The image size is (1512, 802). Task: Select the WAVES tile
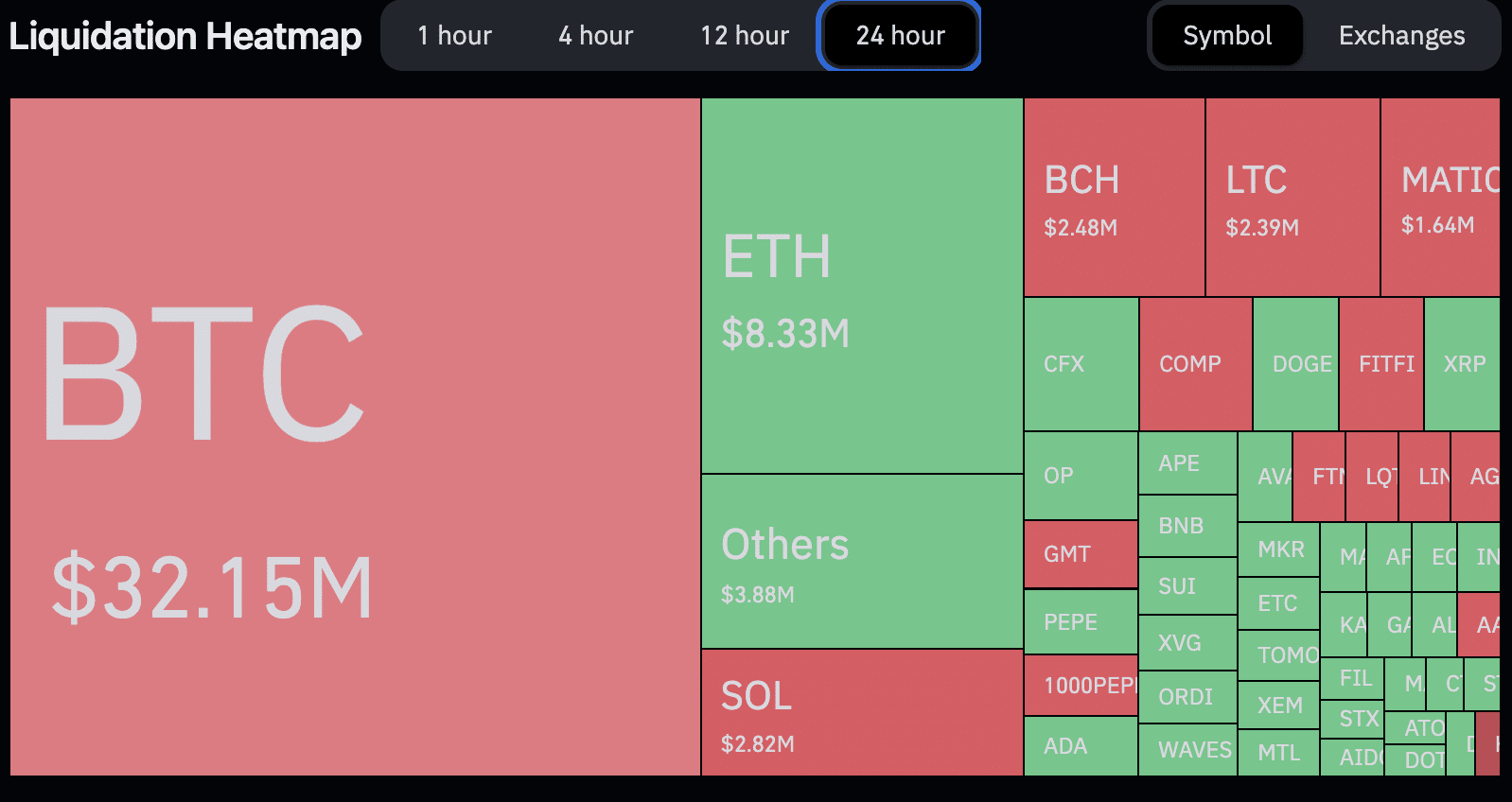[x=1187, y=750]
